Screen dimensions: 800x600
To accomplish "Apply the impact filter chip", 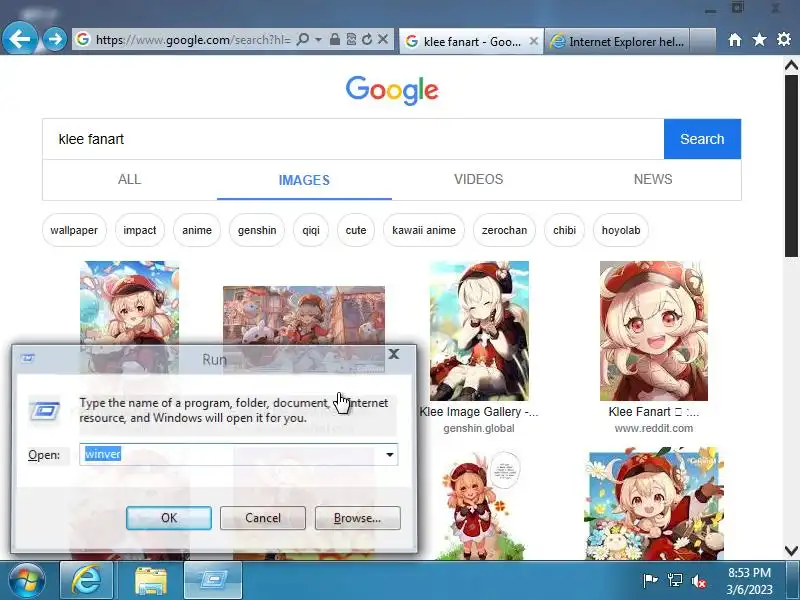I will coord(140,230).
